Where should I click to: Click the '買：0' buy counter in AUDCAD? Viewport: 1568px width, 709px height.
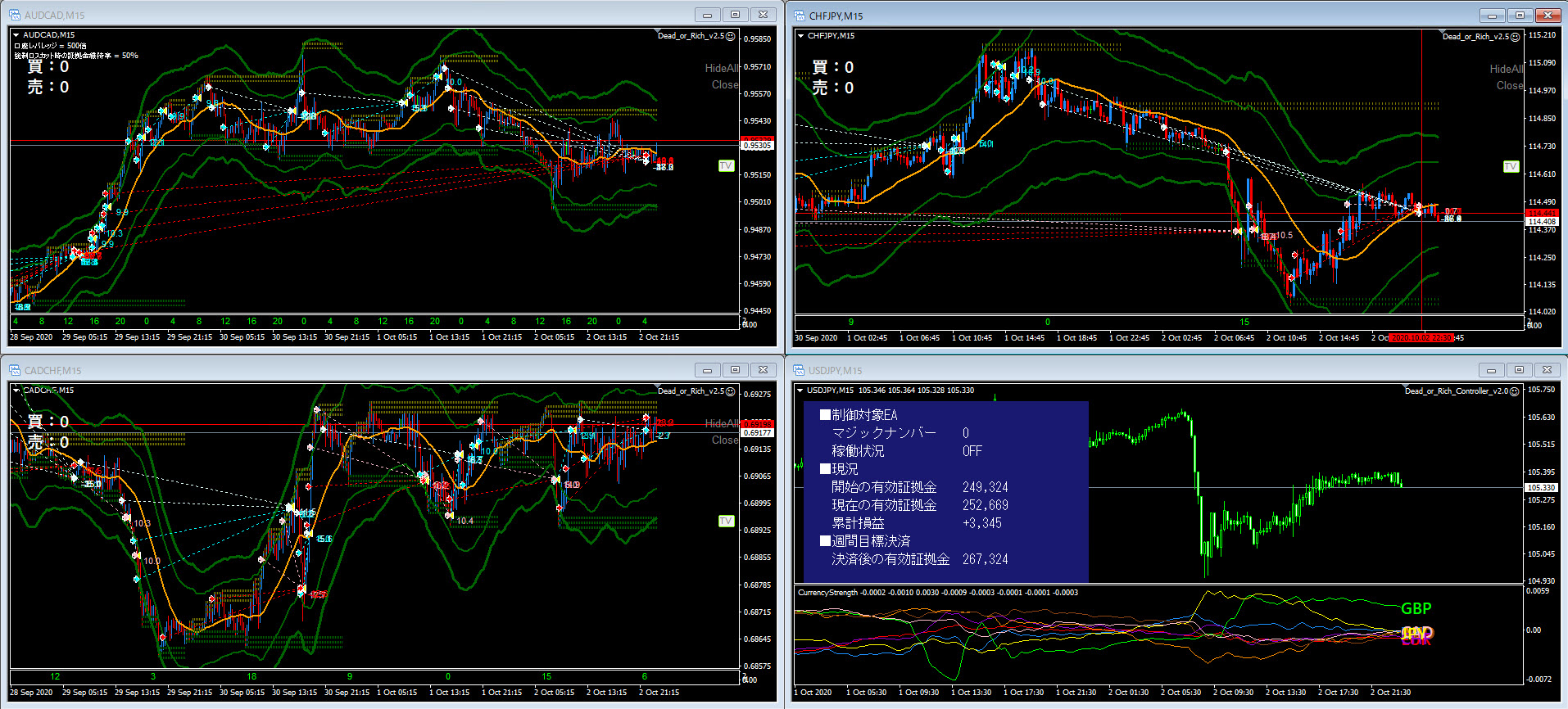tap(48, 66)
